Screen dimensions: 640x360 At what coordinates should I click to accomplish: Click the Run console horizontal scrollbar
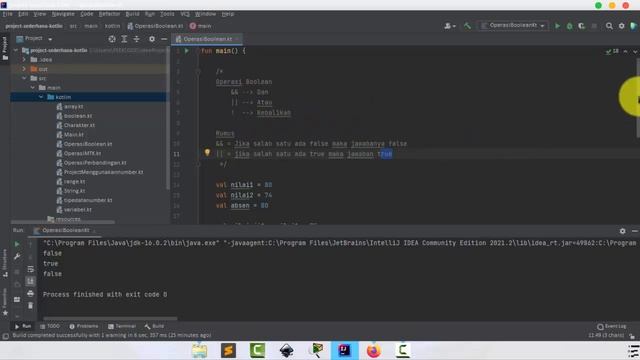[x=110, y=318]
